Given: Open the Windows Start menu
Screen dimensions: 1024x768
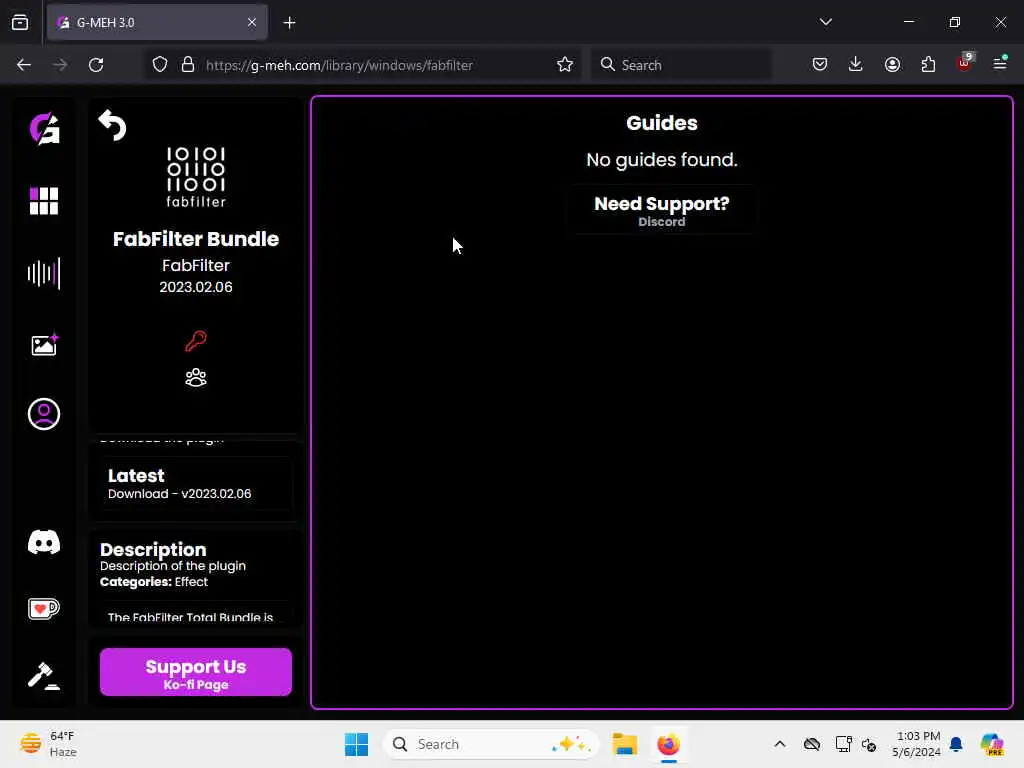Looking at the screenshot, I should click(x=357, y=744).
